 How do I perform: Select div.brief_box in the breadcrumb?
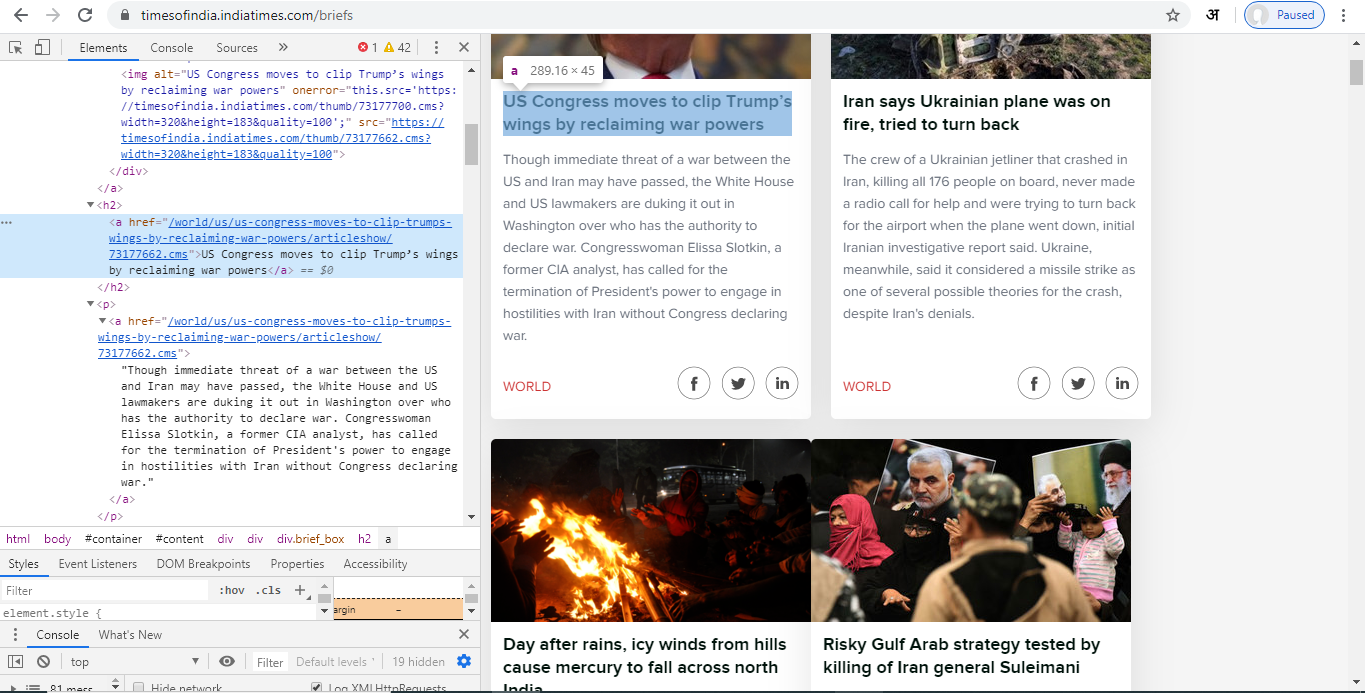tap(310, 539)
